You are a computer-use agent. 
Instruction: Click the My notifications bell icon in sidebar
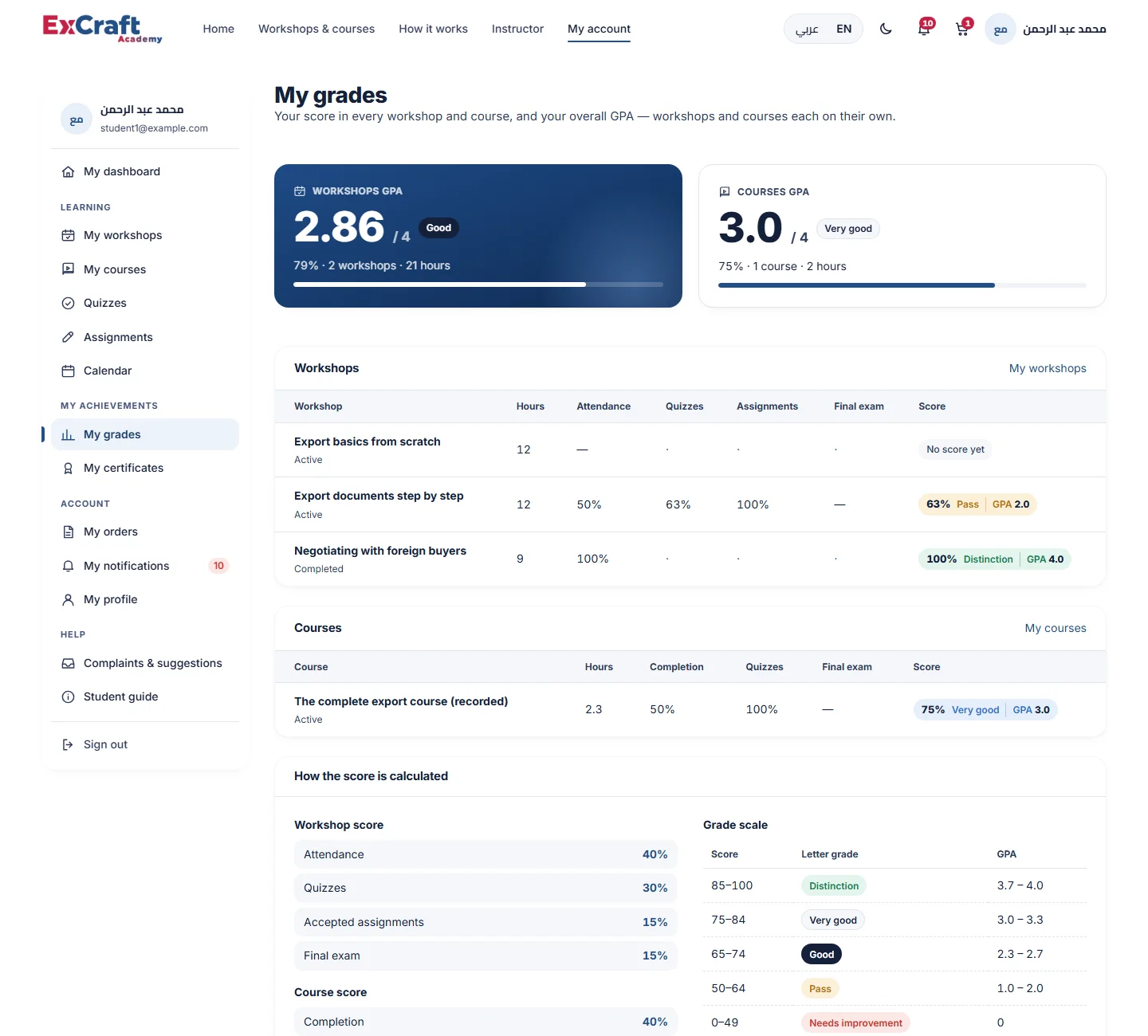coord(69,566)
